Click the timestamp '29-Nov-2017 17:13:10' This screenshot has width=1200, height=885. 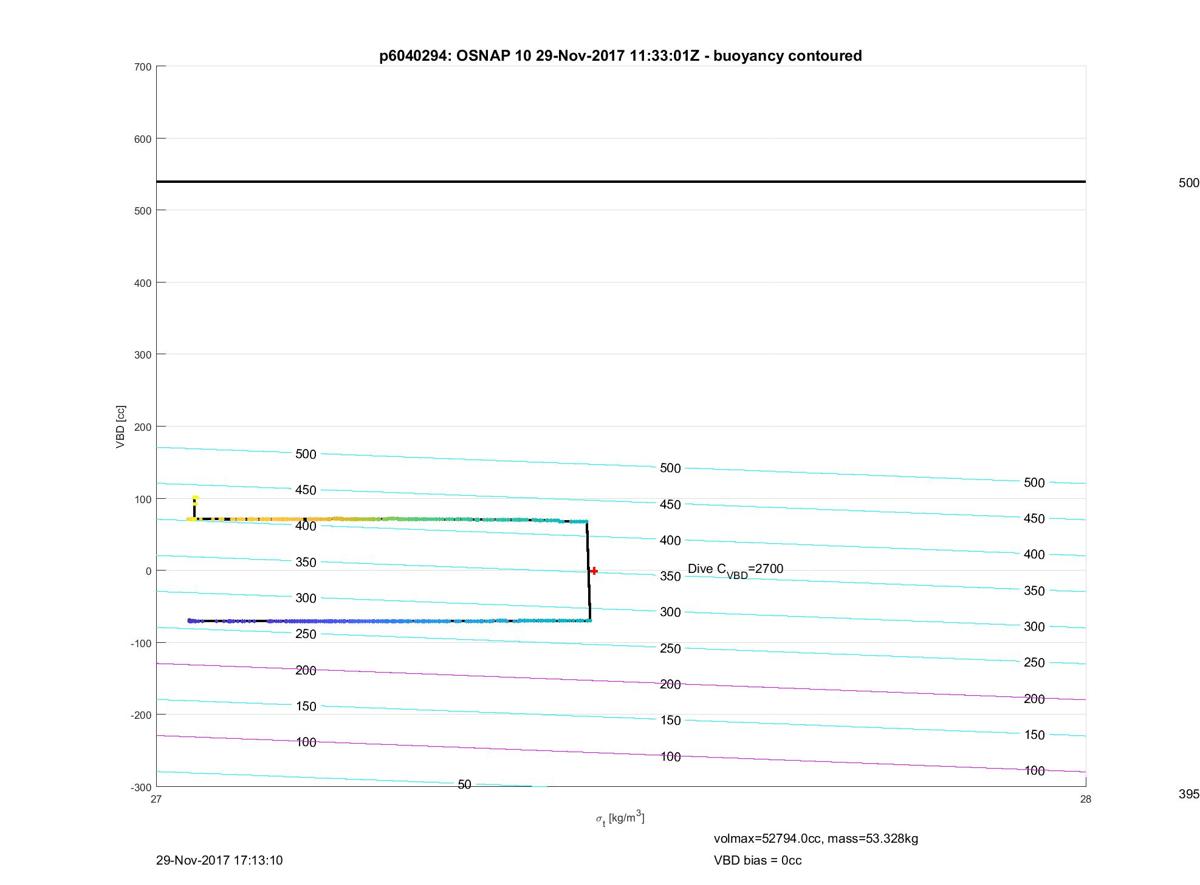pyautogui.click(x=220, y=860)
